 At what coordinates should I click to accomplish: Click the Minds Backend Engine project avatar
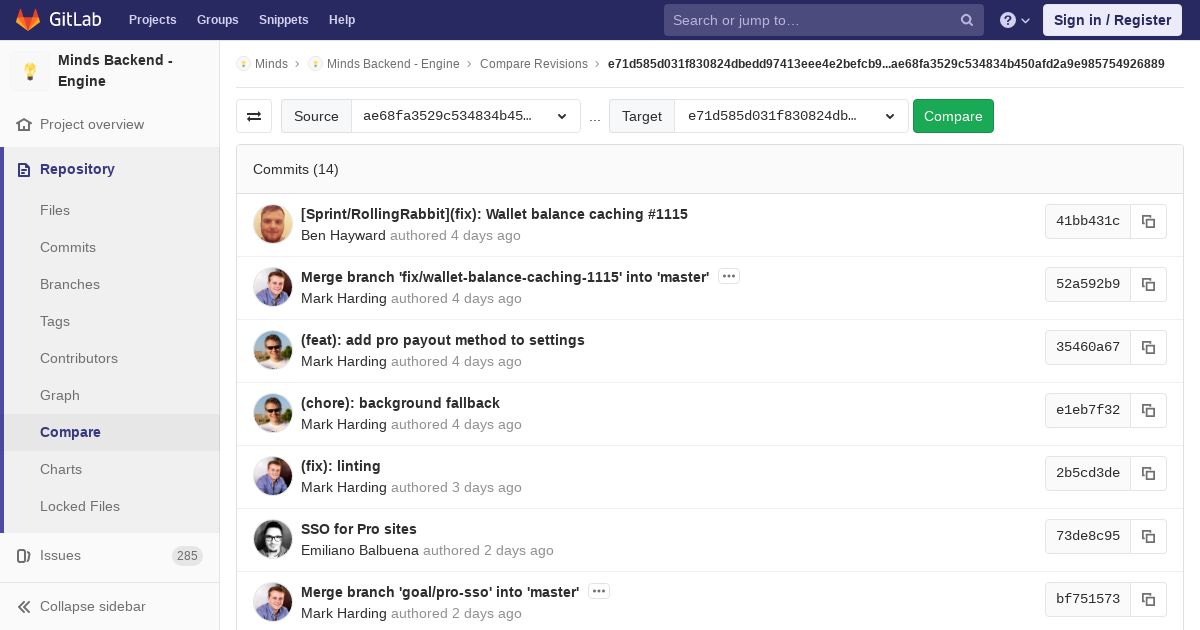30,71
